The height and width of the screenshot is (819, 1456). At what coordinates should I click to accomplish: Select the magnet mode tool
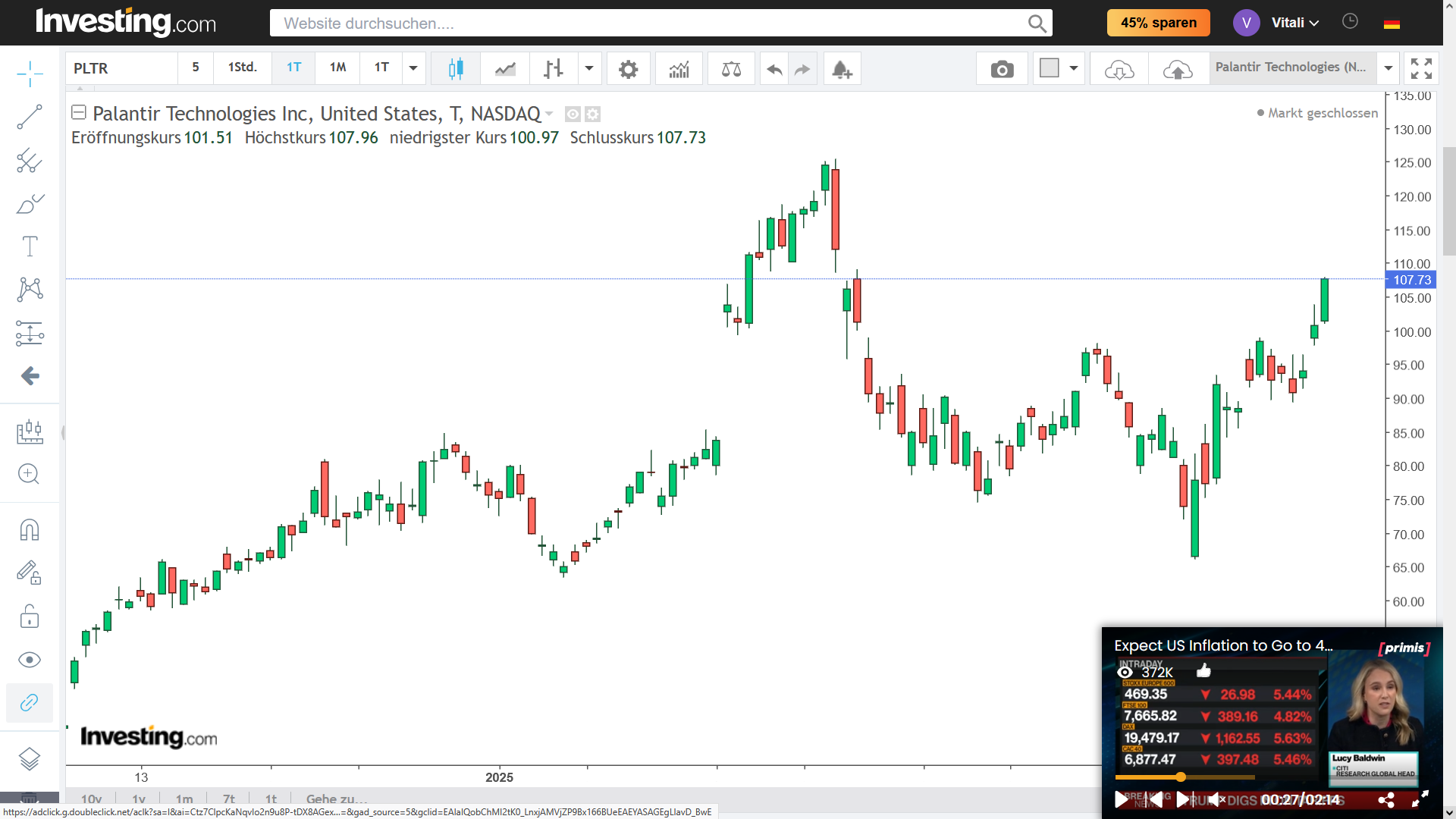(30, 529)
